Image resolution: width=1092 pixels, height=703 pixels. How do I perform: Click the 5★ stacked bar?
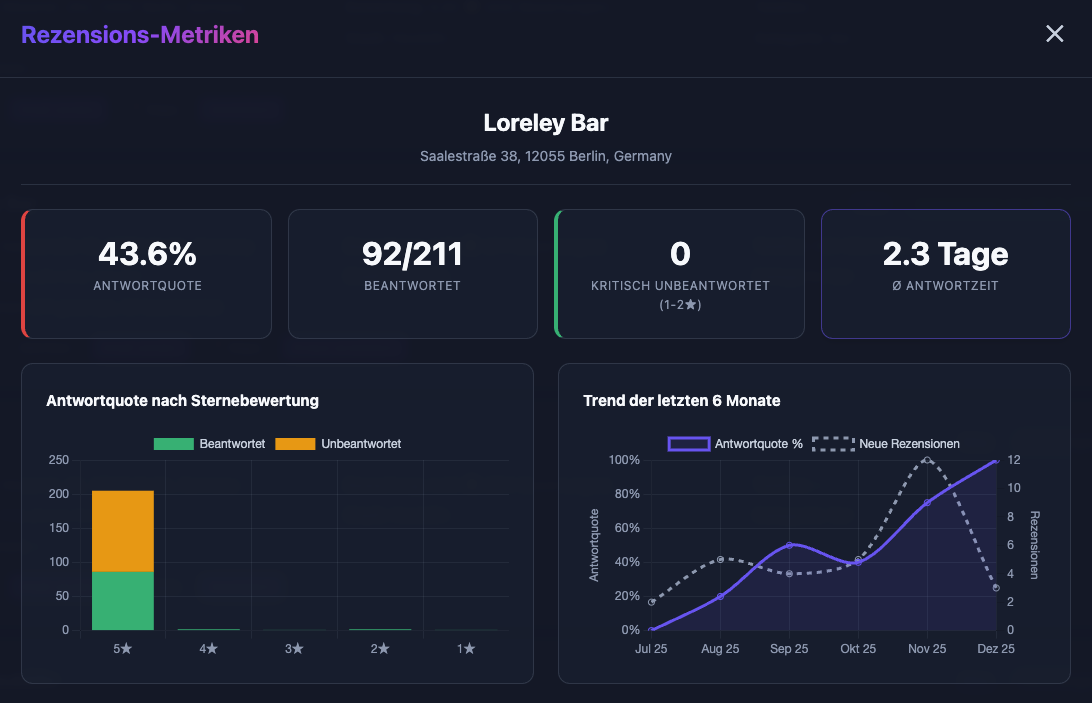122,560
